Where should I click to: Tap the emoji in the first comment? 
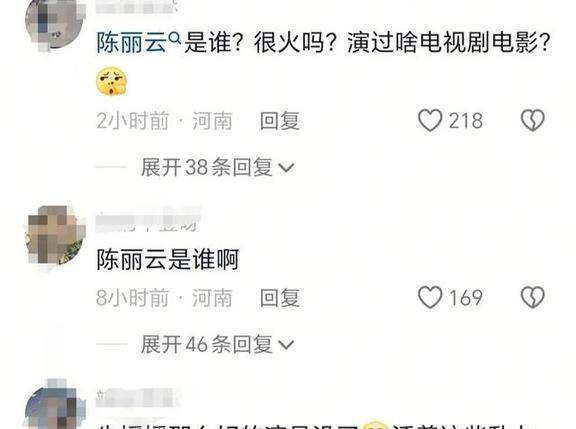(111, 81)
